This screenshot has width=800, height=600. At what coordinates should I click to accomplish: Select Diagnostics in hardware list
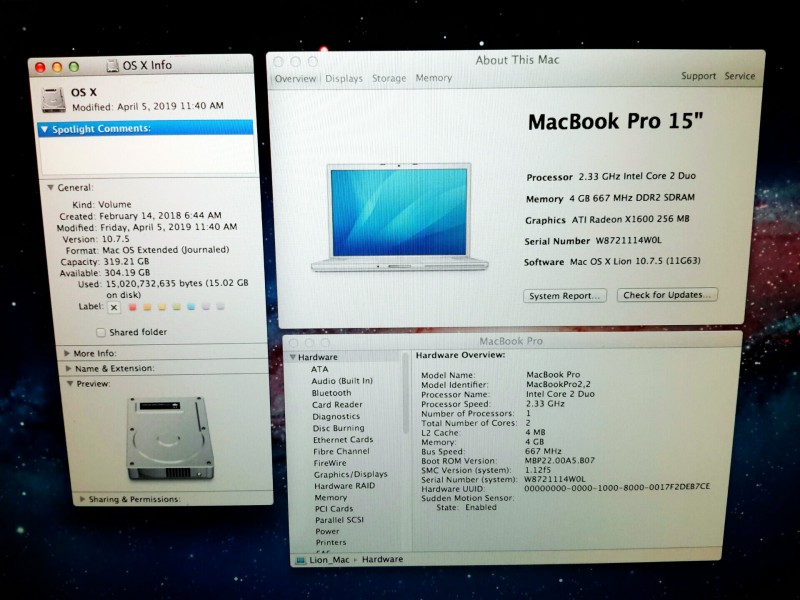[336, 417]
